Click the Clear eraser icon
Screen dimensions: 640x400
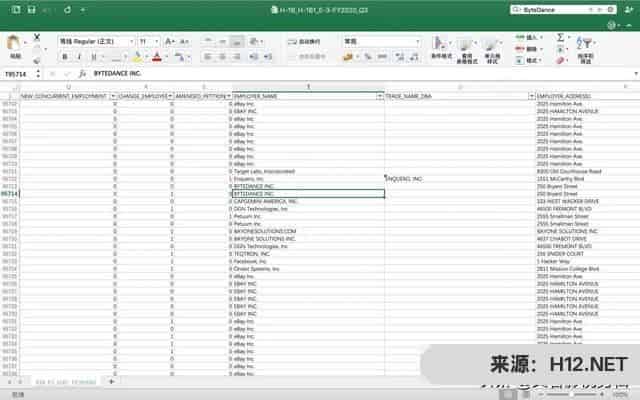[561, 60]
